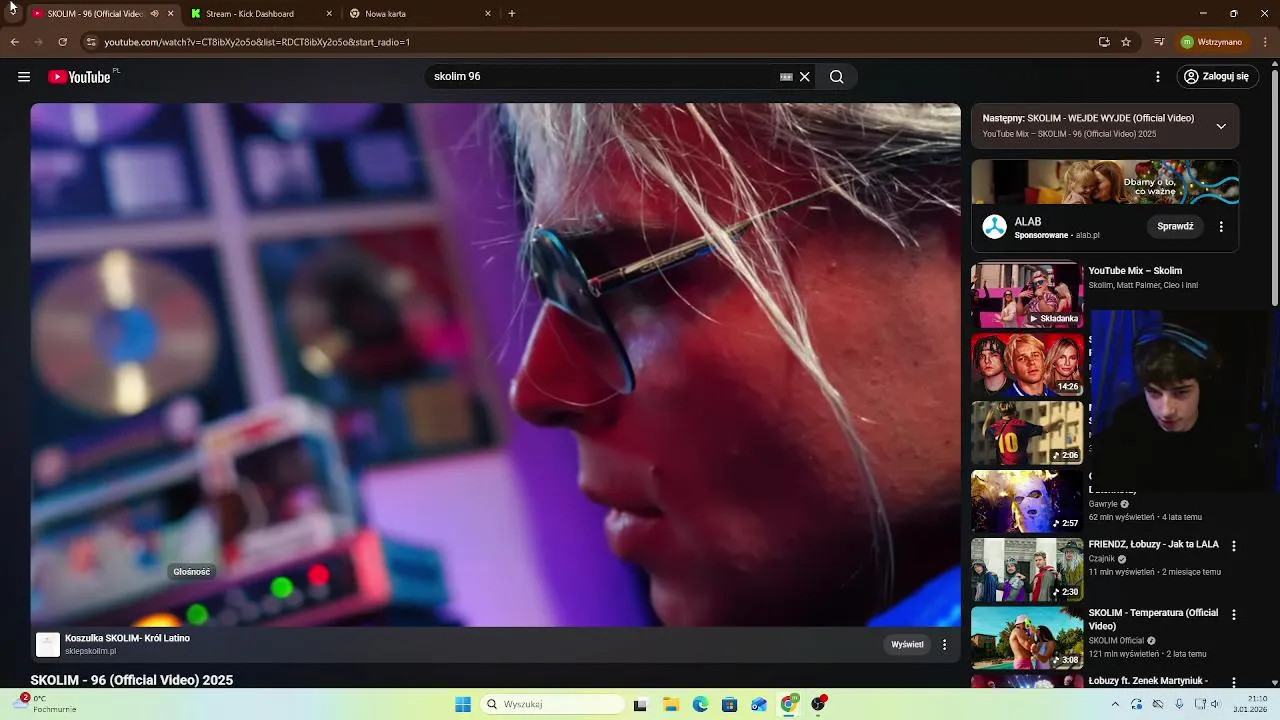Play the FRIENDZ, Łobuzy - Jak ta LALA thumbnail
Screen dimensions: 1280x720
pos(1027,570)
